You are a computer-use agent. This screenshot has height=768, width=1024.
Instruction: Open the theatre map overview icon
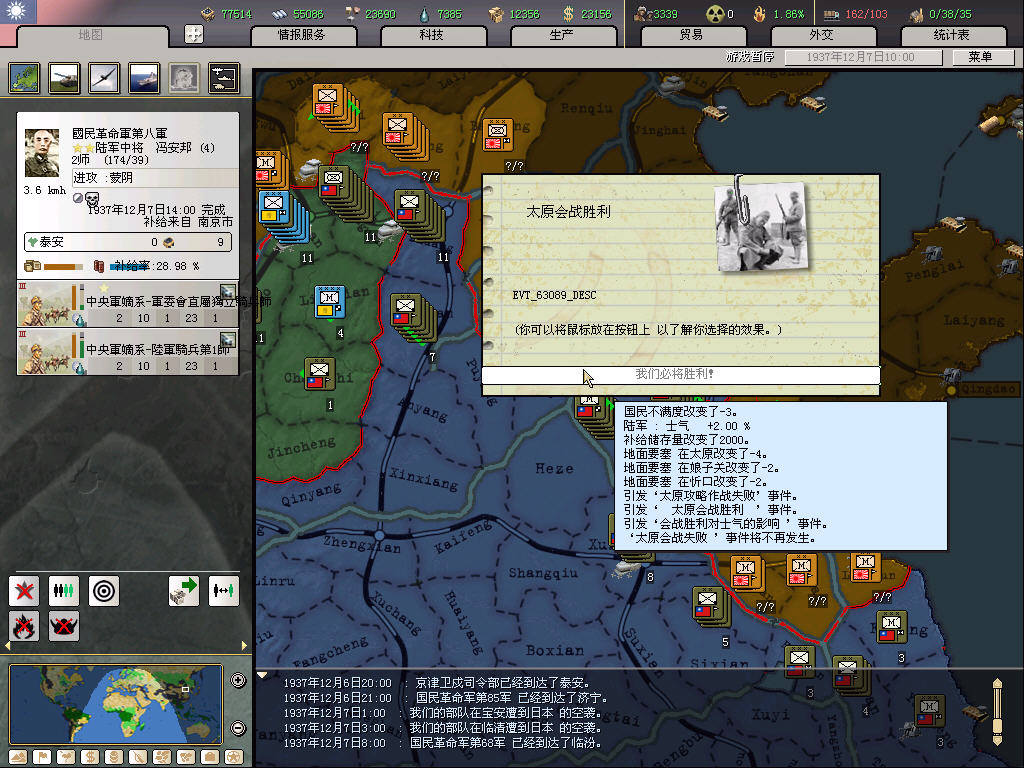coord(24,78)
